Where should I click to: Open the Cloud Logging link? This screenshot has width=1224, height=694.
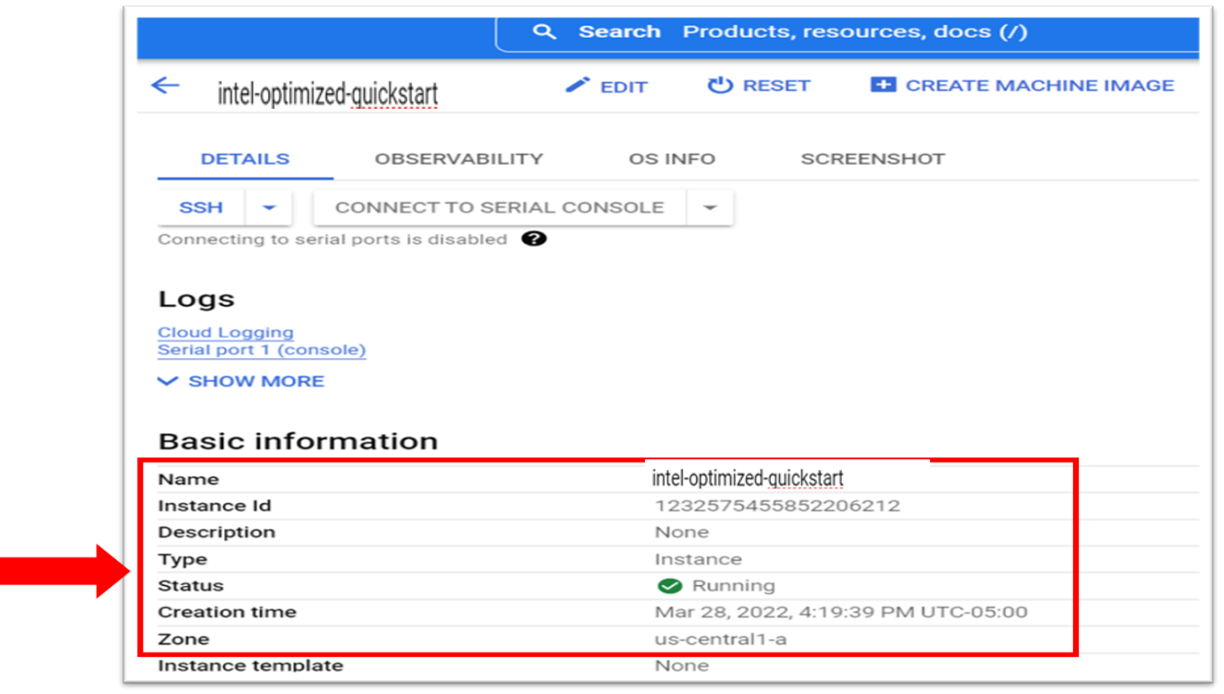(226, 332)
